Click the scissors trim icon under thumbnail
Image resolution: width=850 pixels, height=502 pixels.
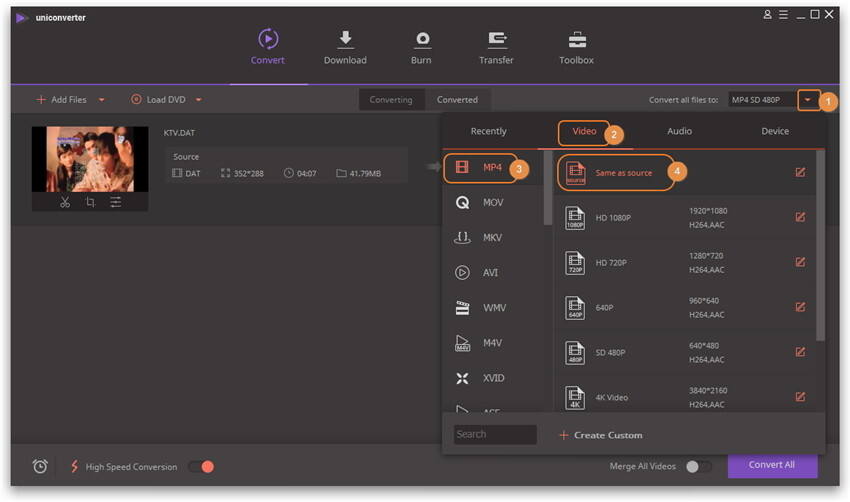pos(65,202)
